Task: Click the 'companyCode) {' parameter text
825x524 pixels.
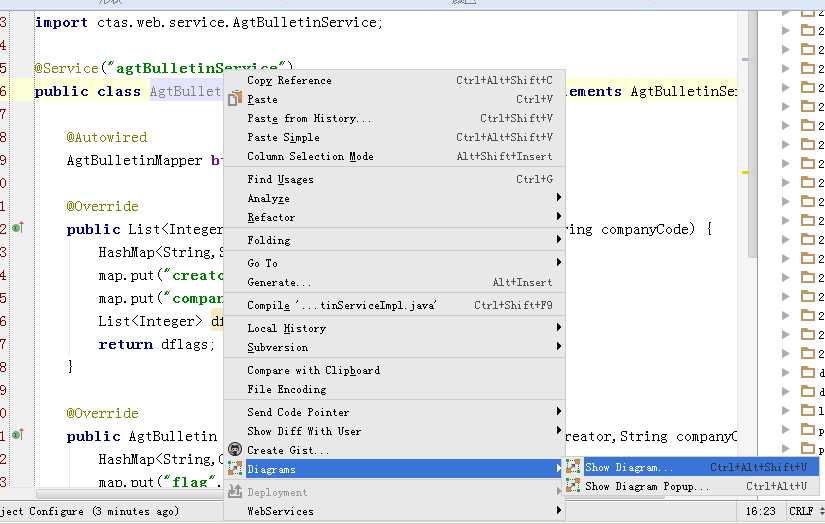Action: coord(657,229)
